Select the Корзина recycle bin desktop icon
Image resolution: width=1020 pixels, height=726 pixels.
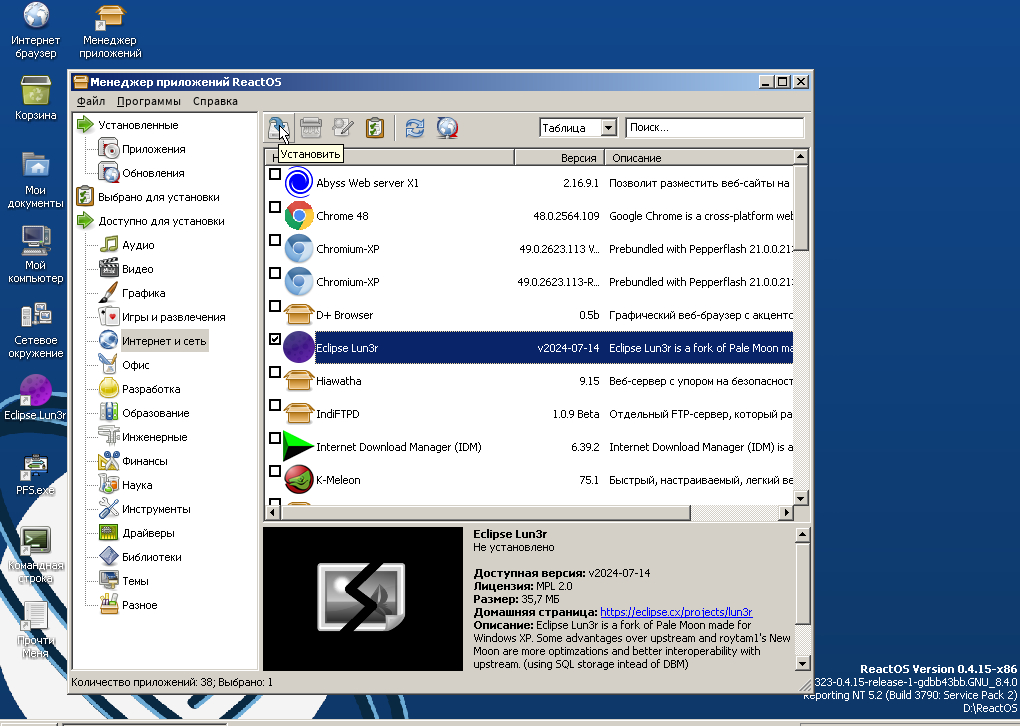tap(36, 98)
